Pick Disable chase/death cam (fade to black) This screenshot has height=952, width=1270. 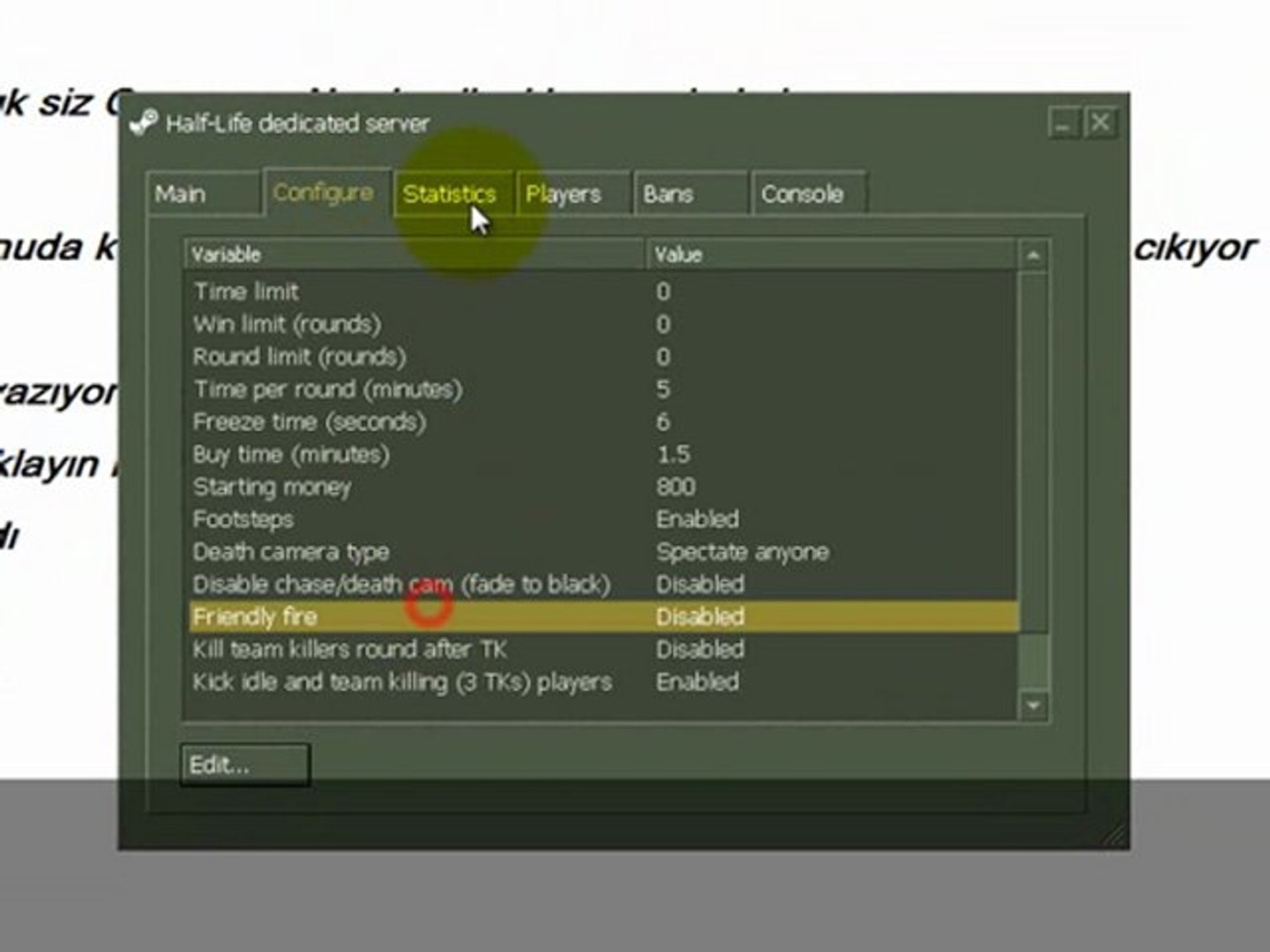[603, 584]
